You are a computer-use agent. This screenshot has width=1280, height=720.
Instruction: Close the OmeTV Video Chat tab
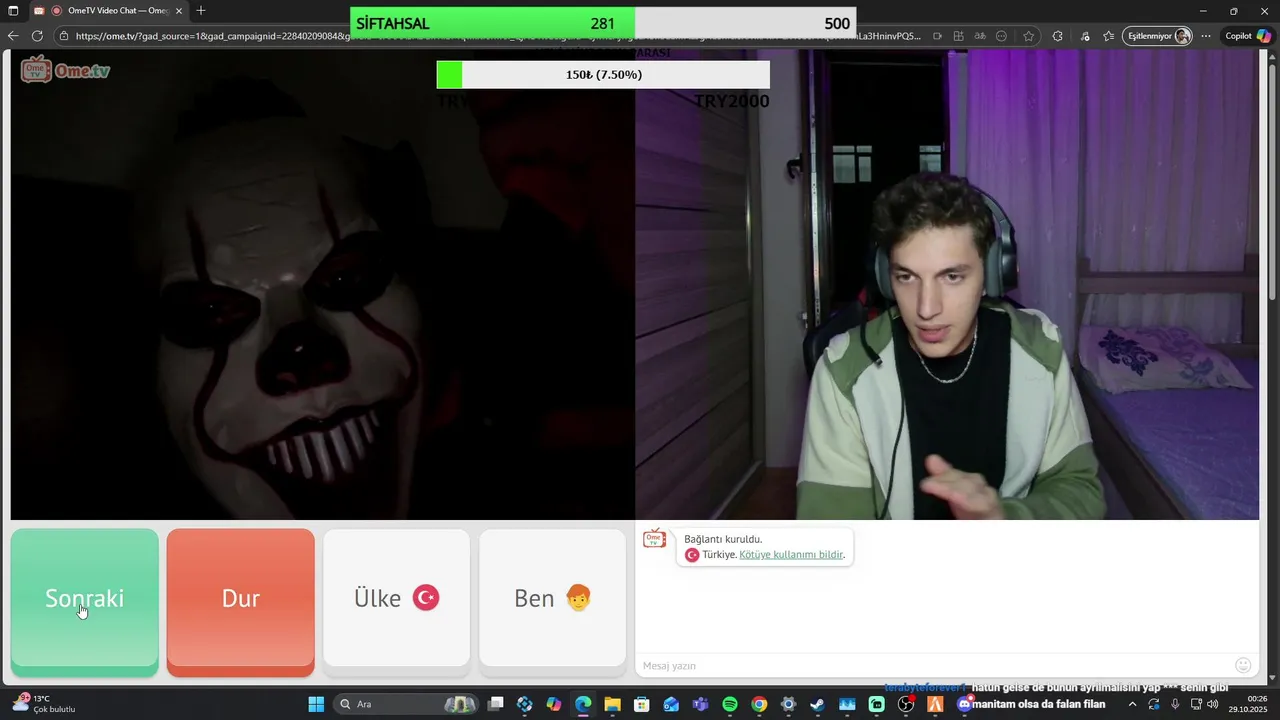pyautogui.click(x=179, y=11)
